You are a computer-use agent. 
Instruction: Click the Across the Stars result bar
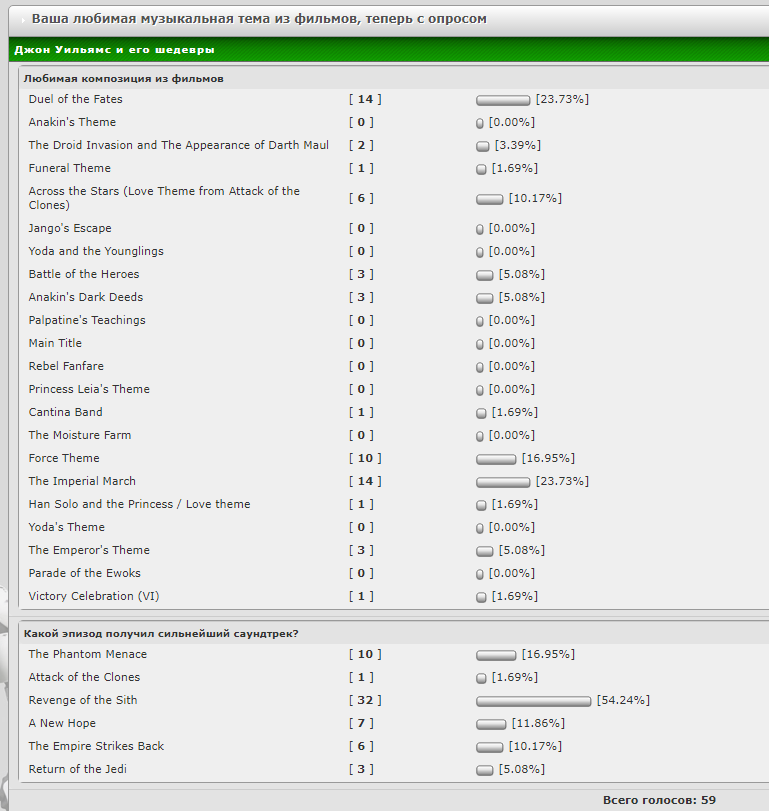[489, 199]
